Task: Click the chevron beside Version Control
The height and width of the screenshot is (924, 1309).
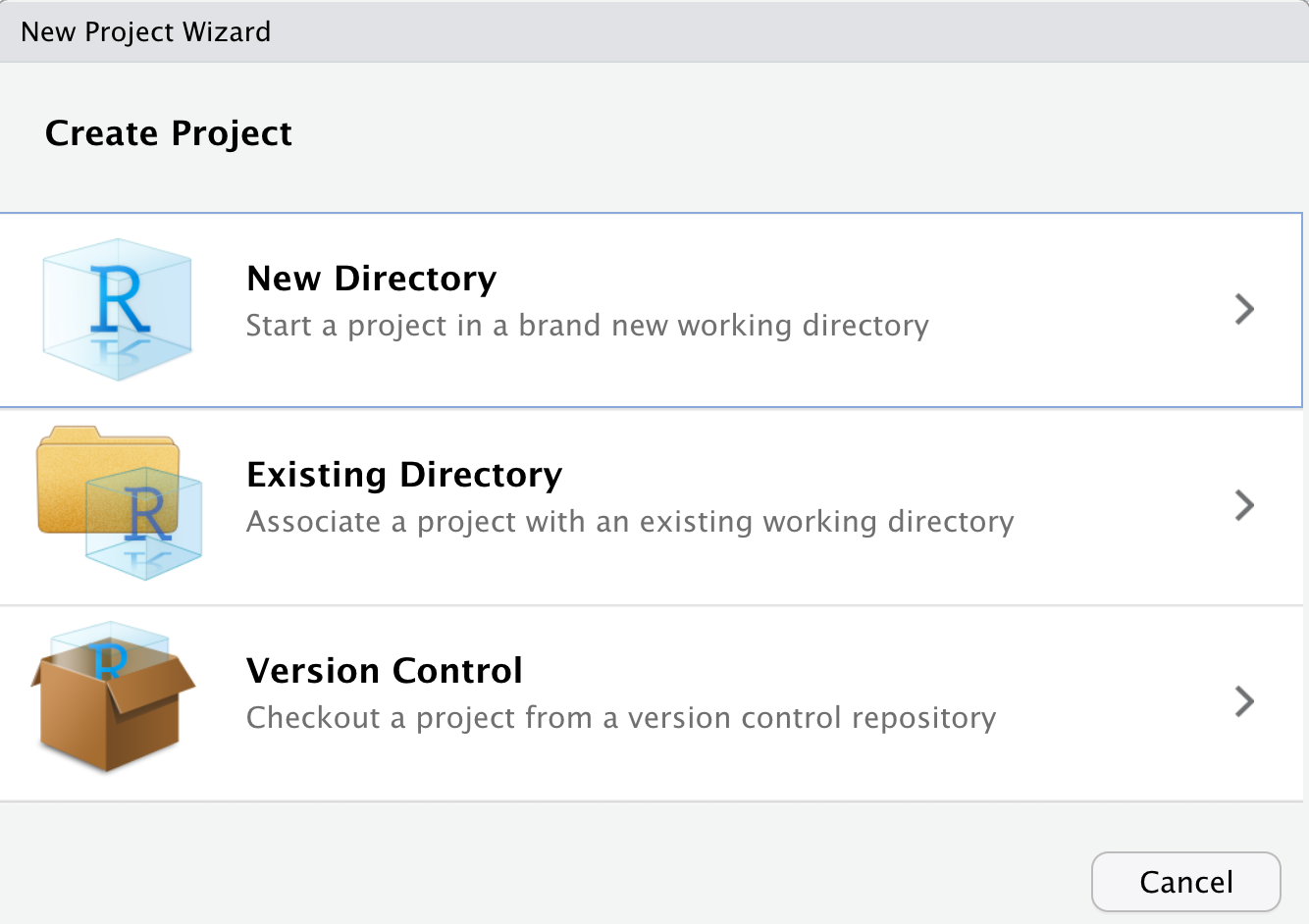Action: pos(1244,701)
